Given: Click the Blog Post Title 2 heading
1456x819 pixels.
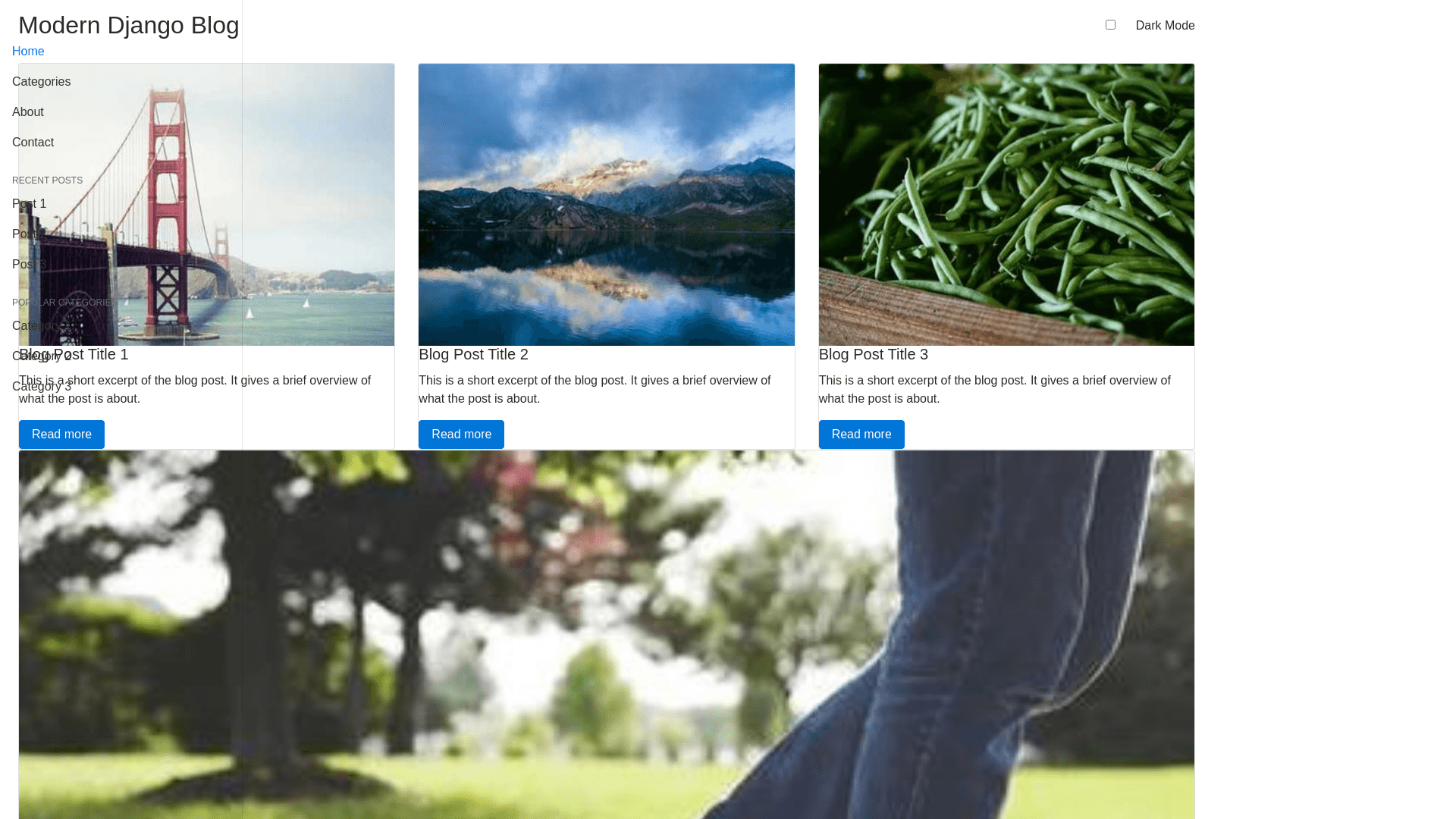Looking at the screenshot, I should [473, 354].
